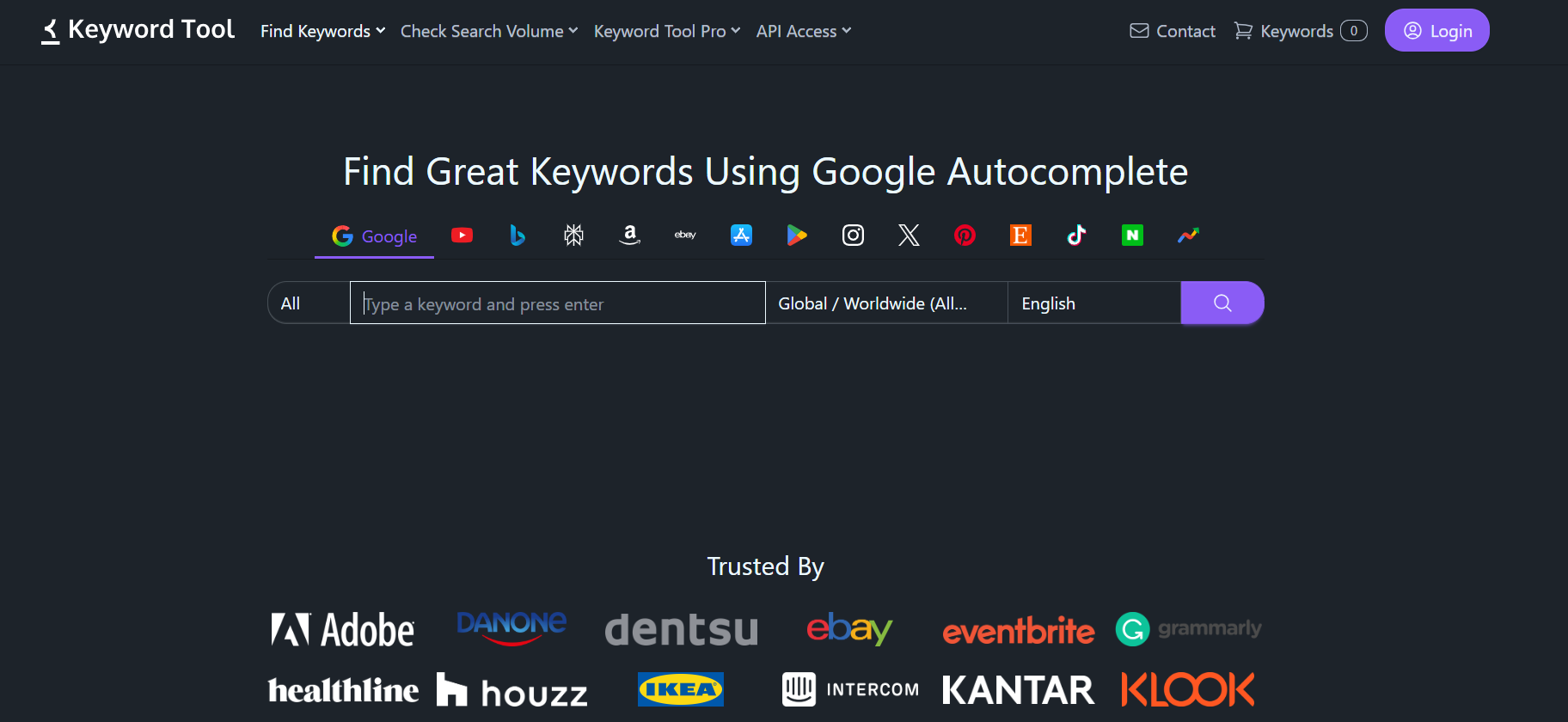Click the purple Login button

[x=1436, y=31]
